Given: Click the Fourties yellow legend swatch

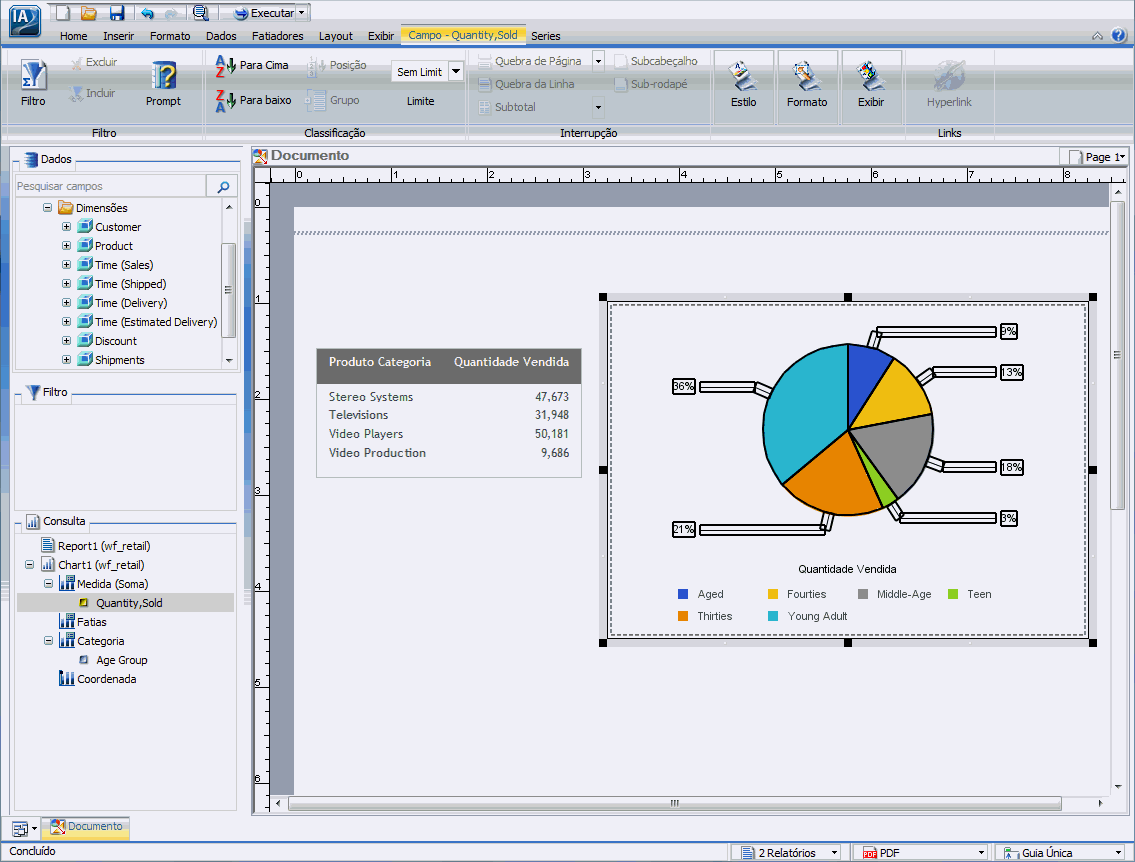Looking at the screenshot, I should (772, 594).
